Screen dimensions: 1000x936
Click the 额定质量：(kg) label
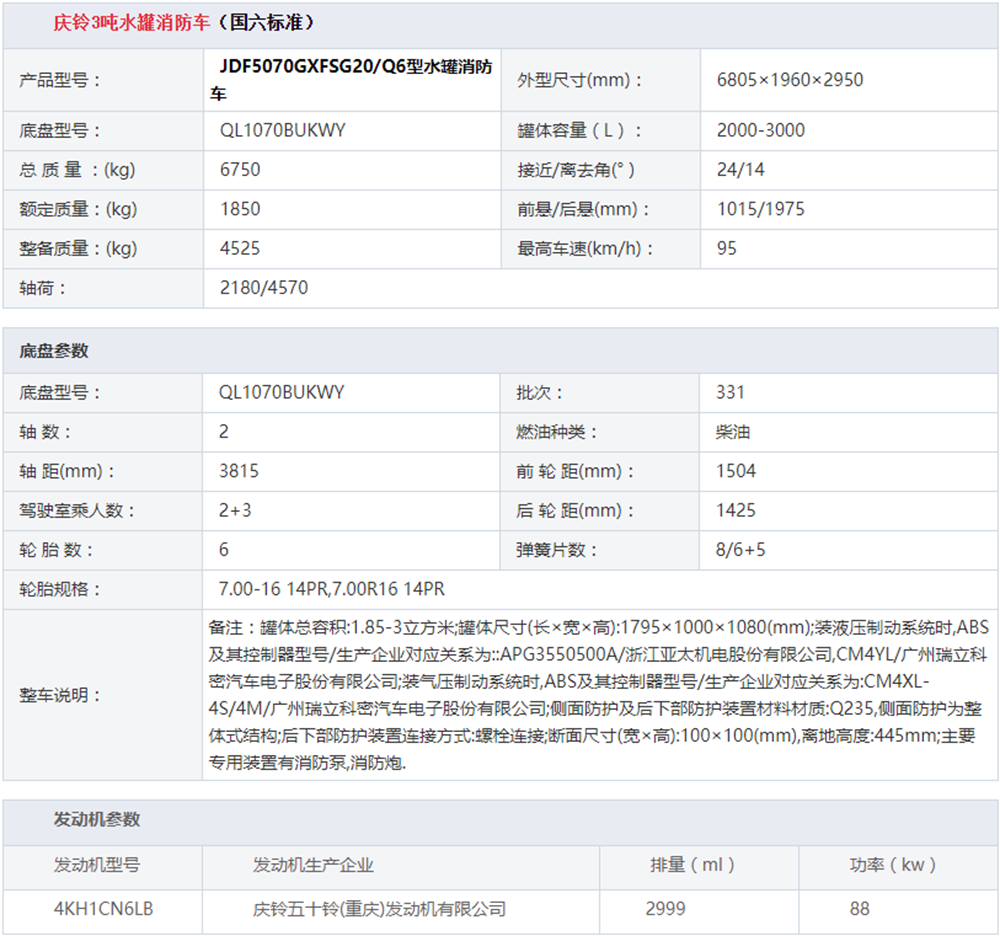tap(78, 210)
